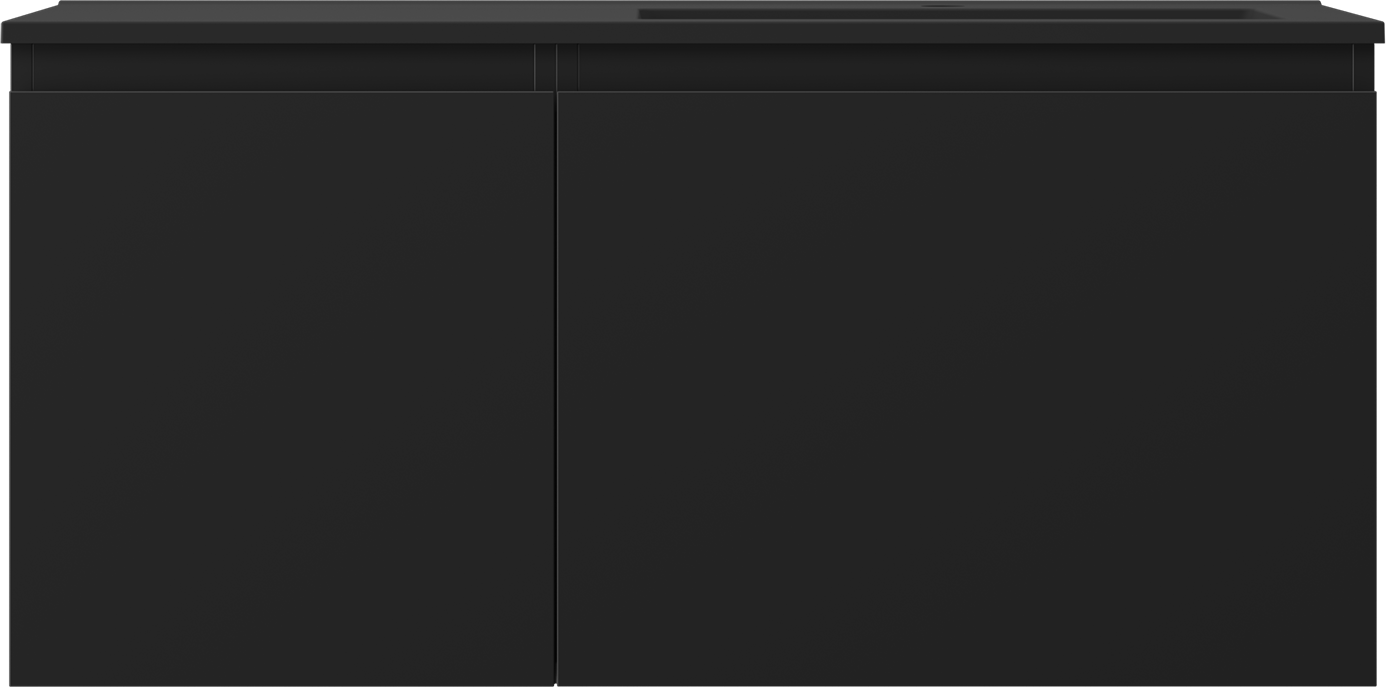Select the right handle-recess strip under the basin
This screenshot has height=687, width=1386.
pyautogui.click(x=965, y=67)
